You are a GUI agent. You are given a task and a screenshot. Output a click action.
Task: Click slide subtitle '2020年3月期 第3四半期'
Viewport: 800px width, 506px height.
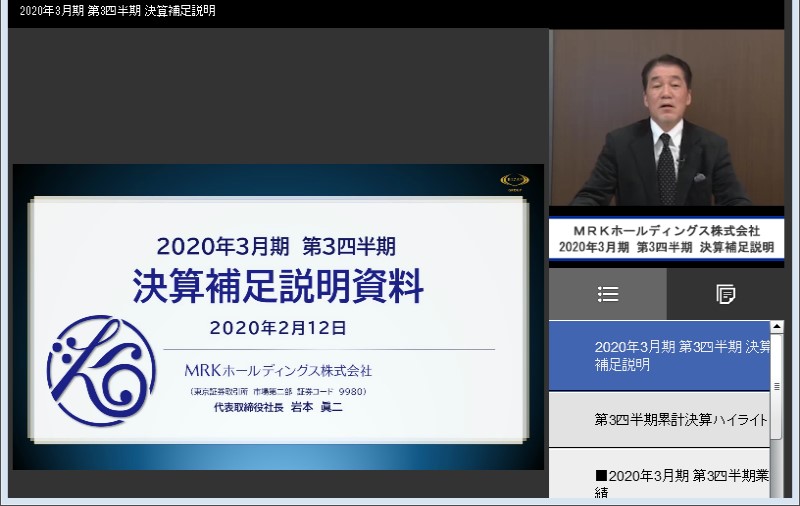point(276,246)
